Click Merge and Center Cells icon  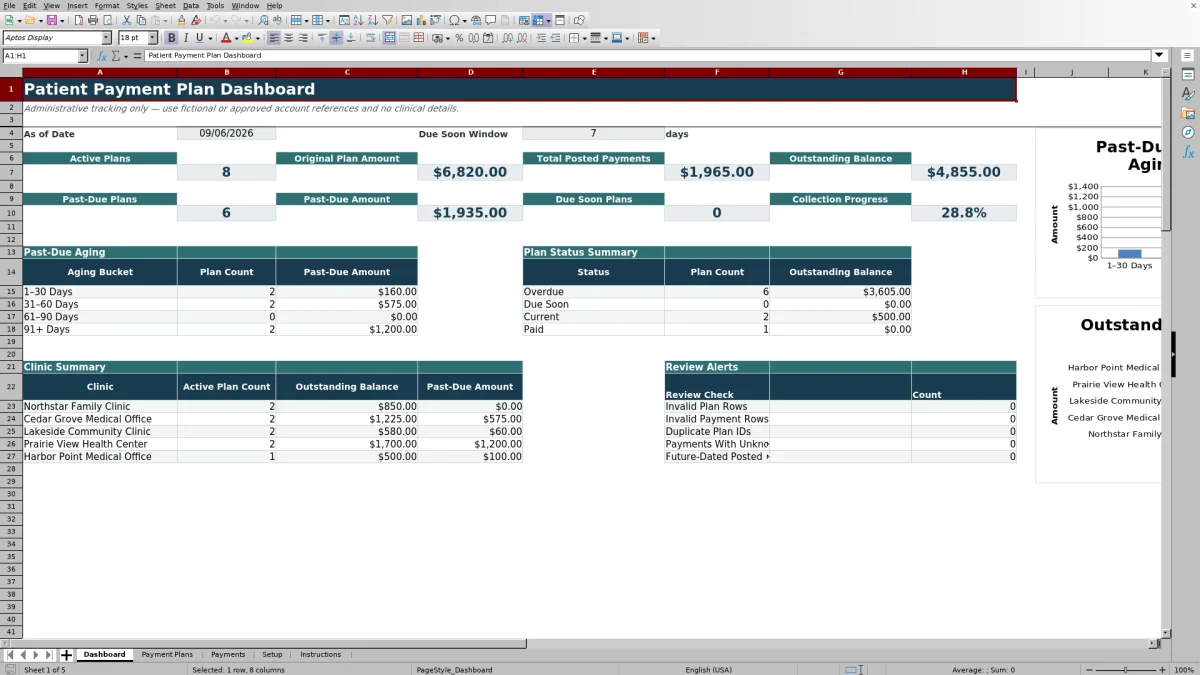click(x=390, y=38)
